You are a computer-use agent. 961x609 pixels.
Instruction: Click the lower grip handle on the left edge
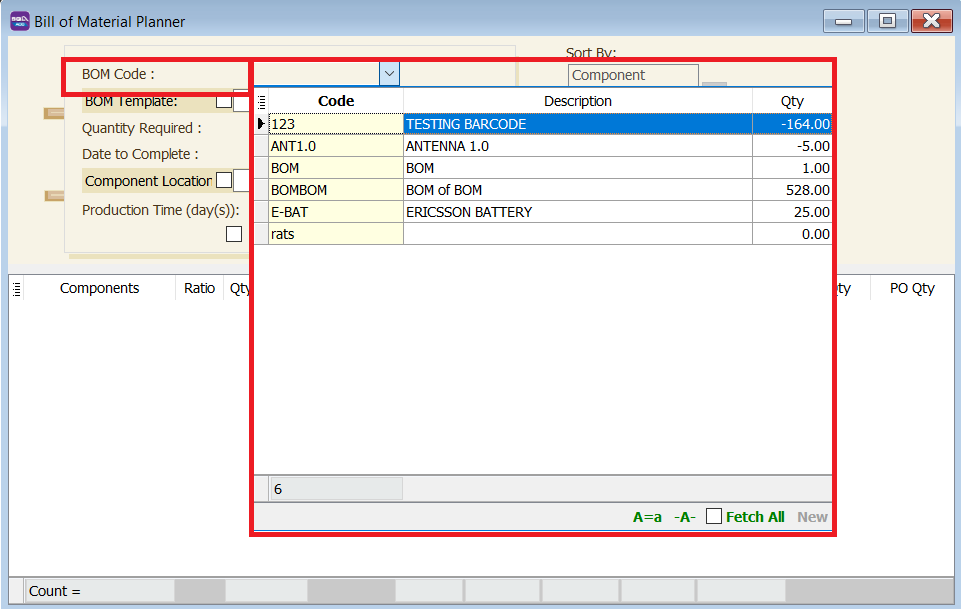tap(53, 195)
